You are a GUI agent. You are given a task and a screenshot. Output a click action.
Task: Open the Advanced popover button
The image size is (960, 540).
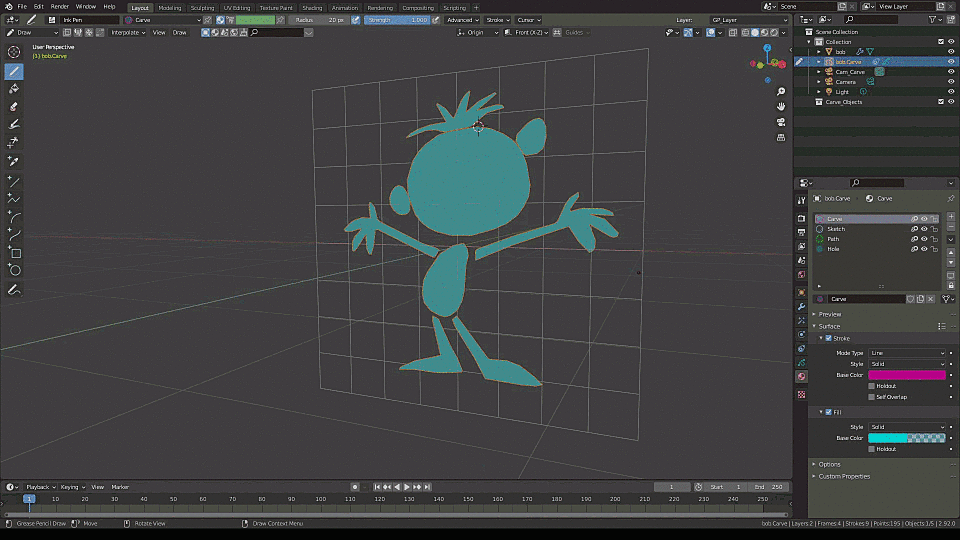tap(462, 20)
